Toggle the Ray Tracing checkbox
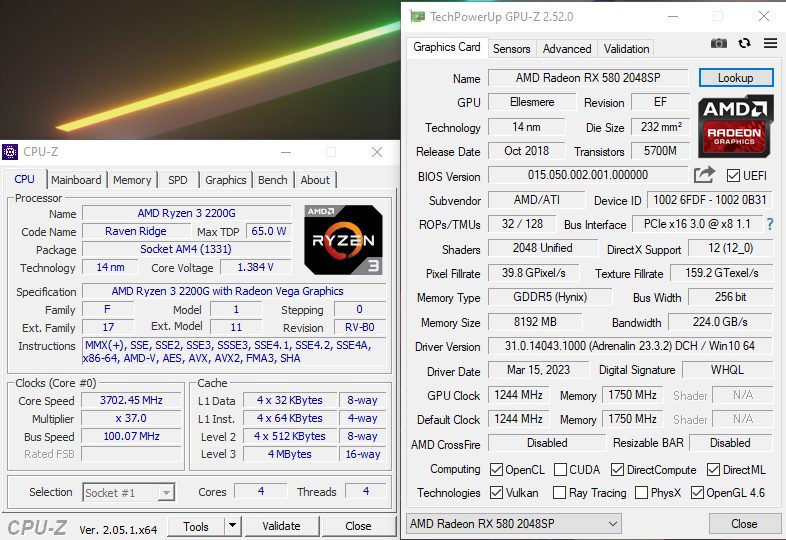 [559, 493]
